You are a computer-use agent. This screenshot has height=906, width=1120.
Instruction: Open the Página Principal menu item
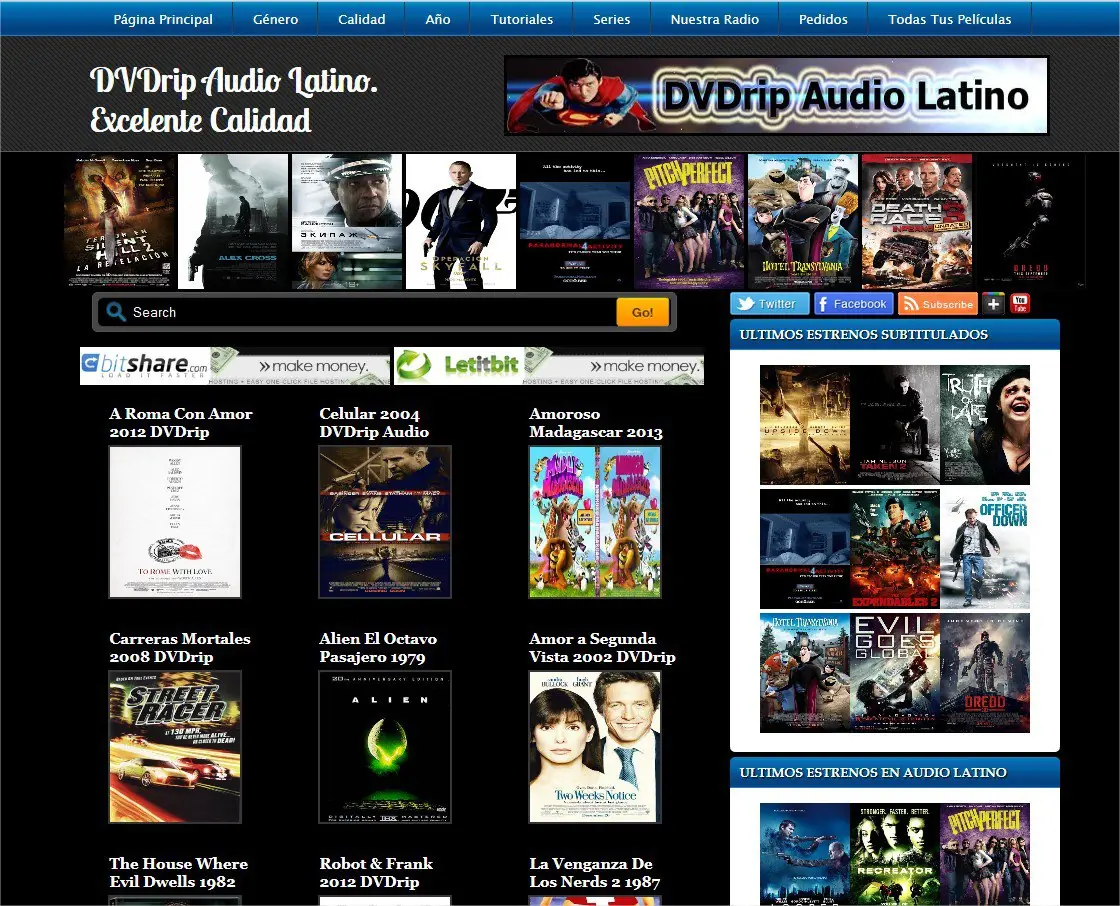click(163, 19)
